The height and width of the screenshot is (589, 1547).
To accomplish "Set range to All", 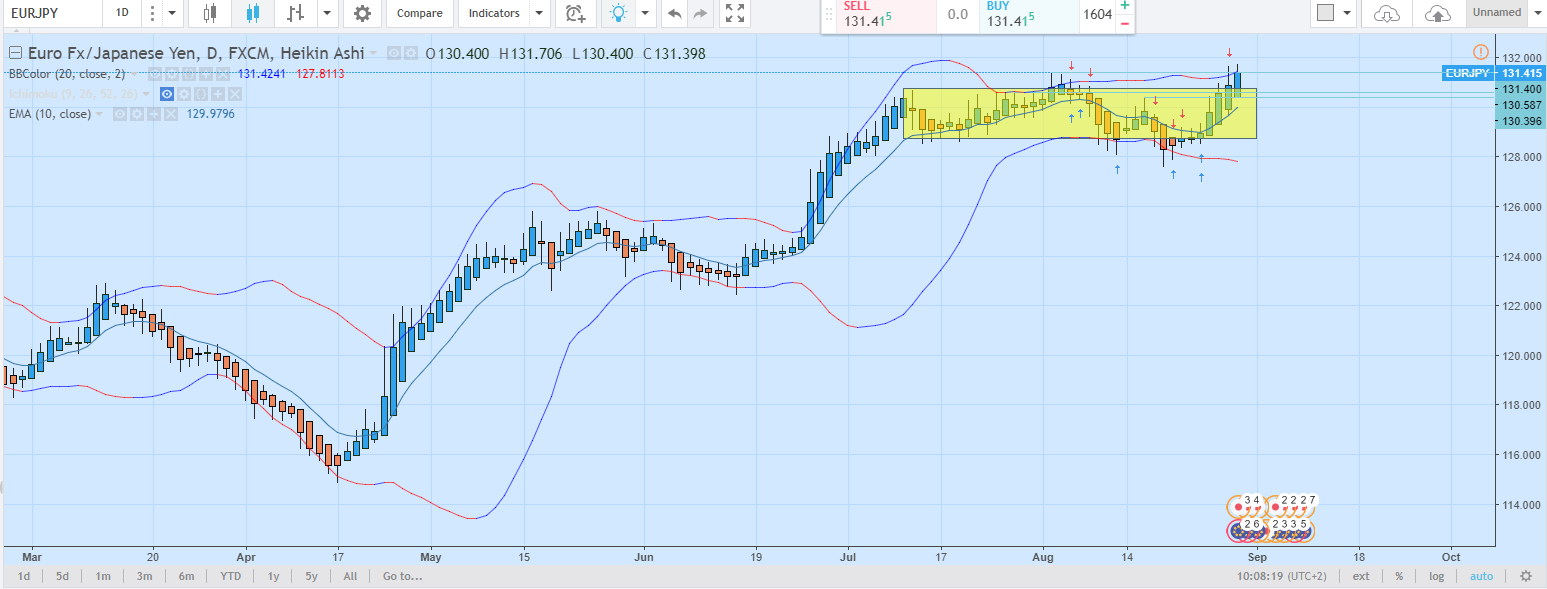I will coord(350,576).
